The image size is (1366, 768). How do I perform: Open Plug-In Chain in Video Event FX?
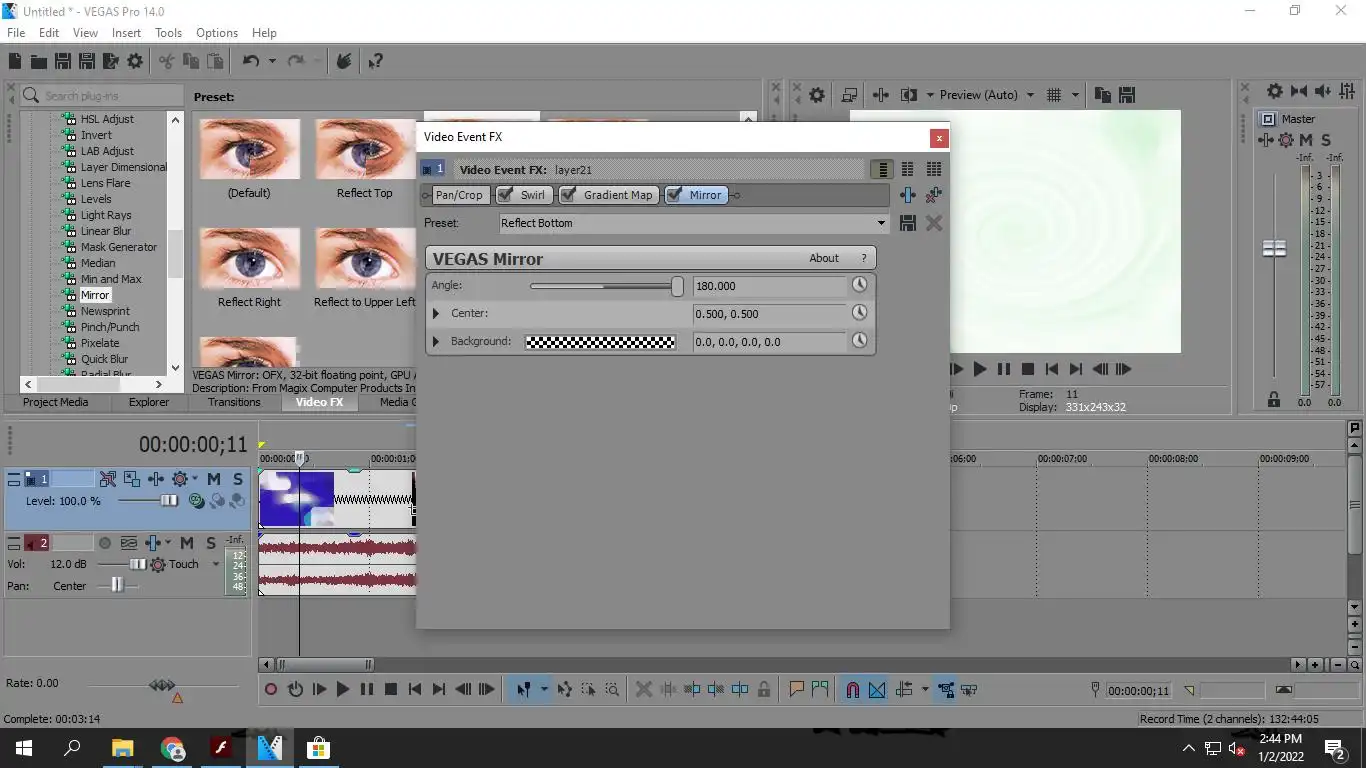point(907,195)
